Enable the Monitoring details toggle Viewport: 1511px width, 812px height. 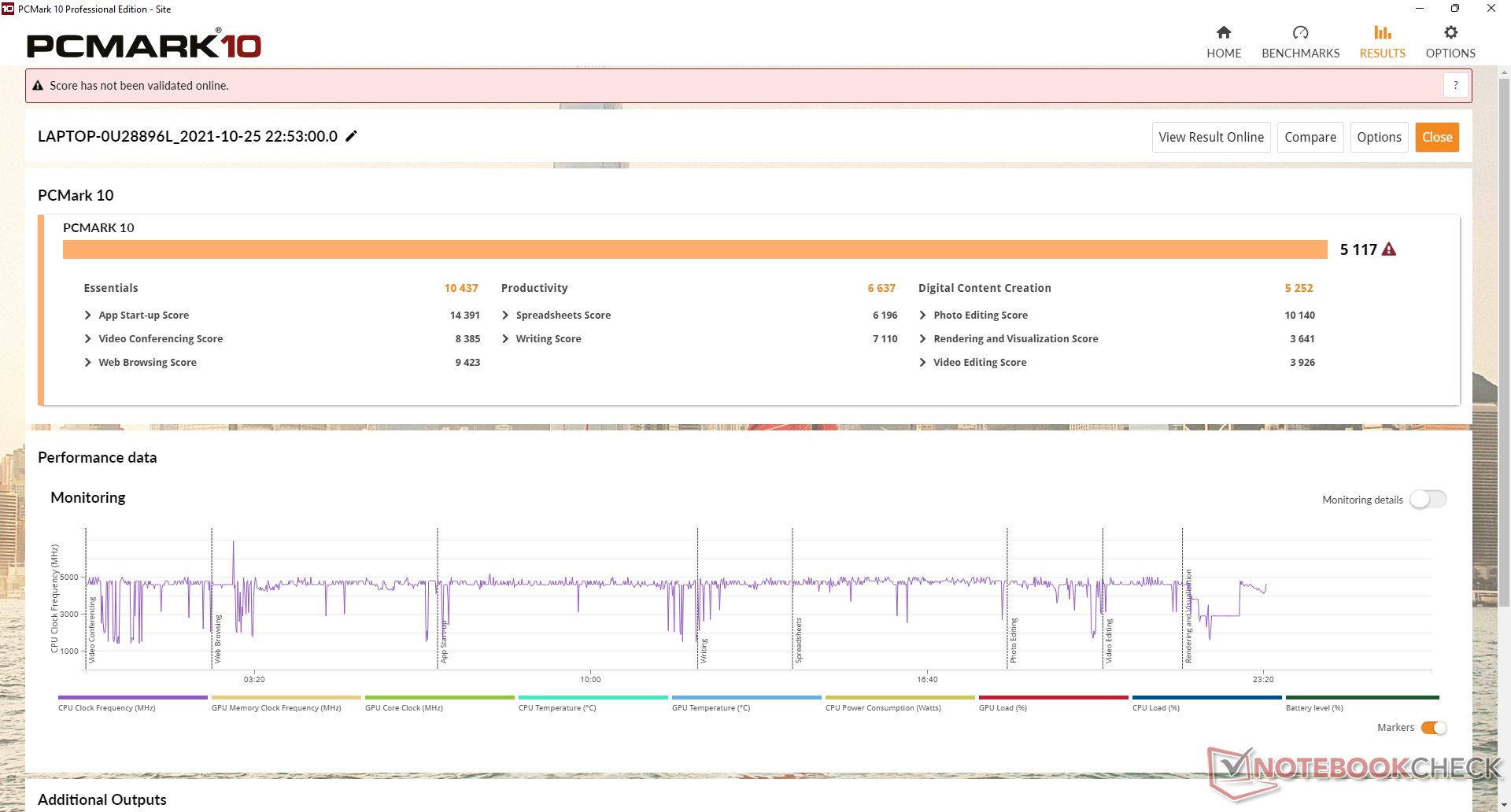(x=1427, y=500)
